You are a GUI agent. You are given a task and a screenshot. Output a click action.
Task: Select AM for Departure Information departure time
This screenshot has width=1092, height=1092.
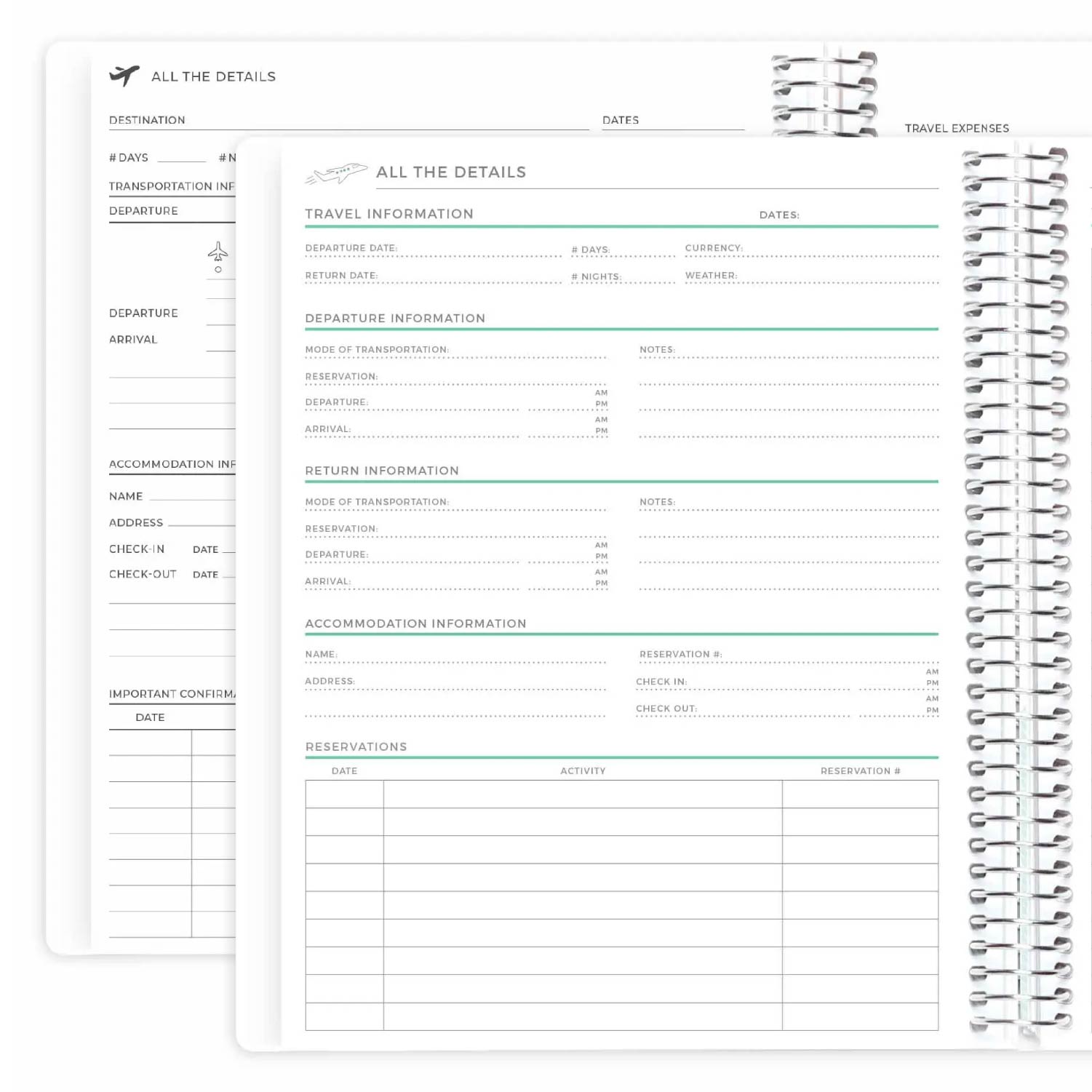coord(601,393)
